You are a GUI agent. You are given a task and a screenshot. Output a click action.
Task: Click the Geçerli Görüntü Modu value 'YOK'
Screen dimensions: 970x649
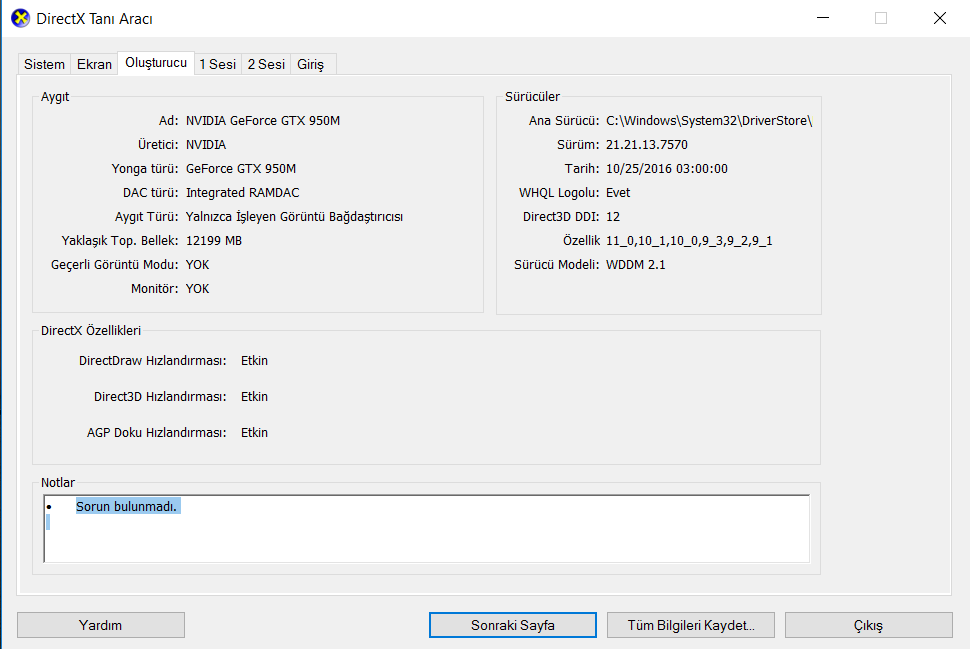click(x=197, y=265)
